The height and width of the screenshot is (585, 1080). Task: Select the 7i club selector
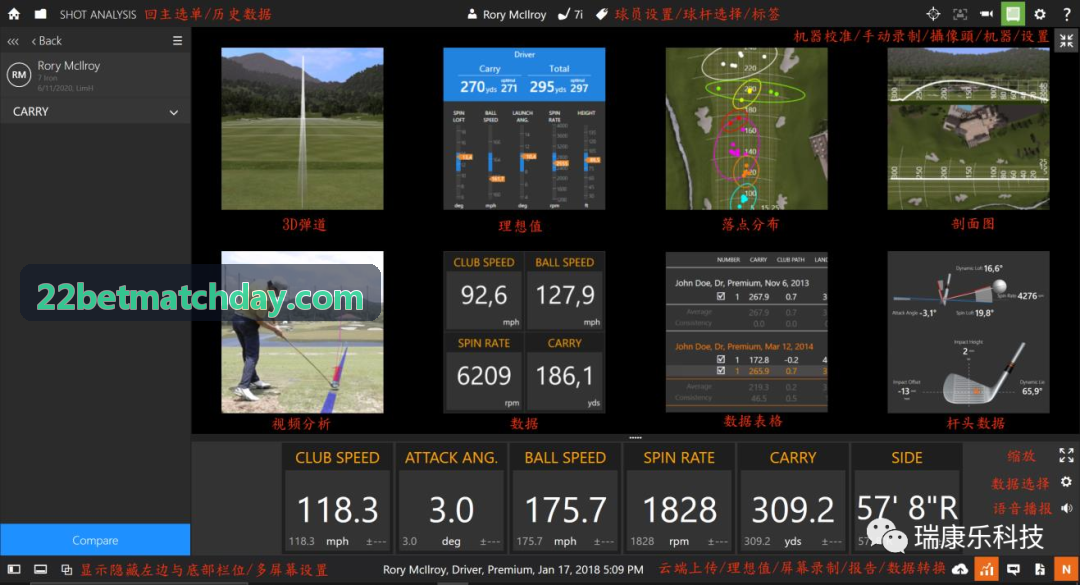(x=570, y=14)
